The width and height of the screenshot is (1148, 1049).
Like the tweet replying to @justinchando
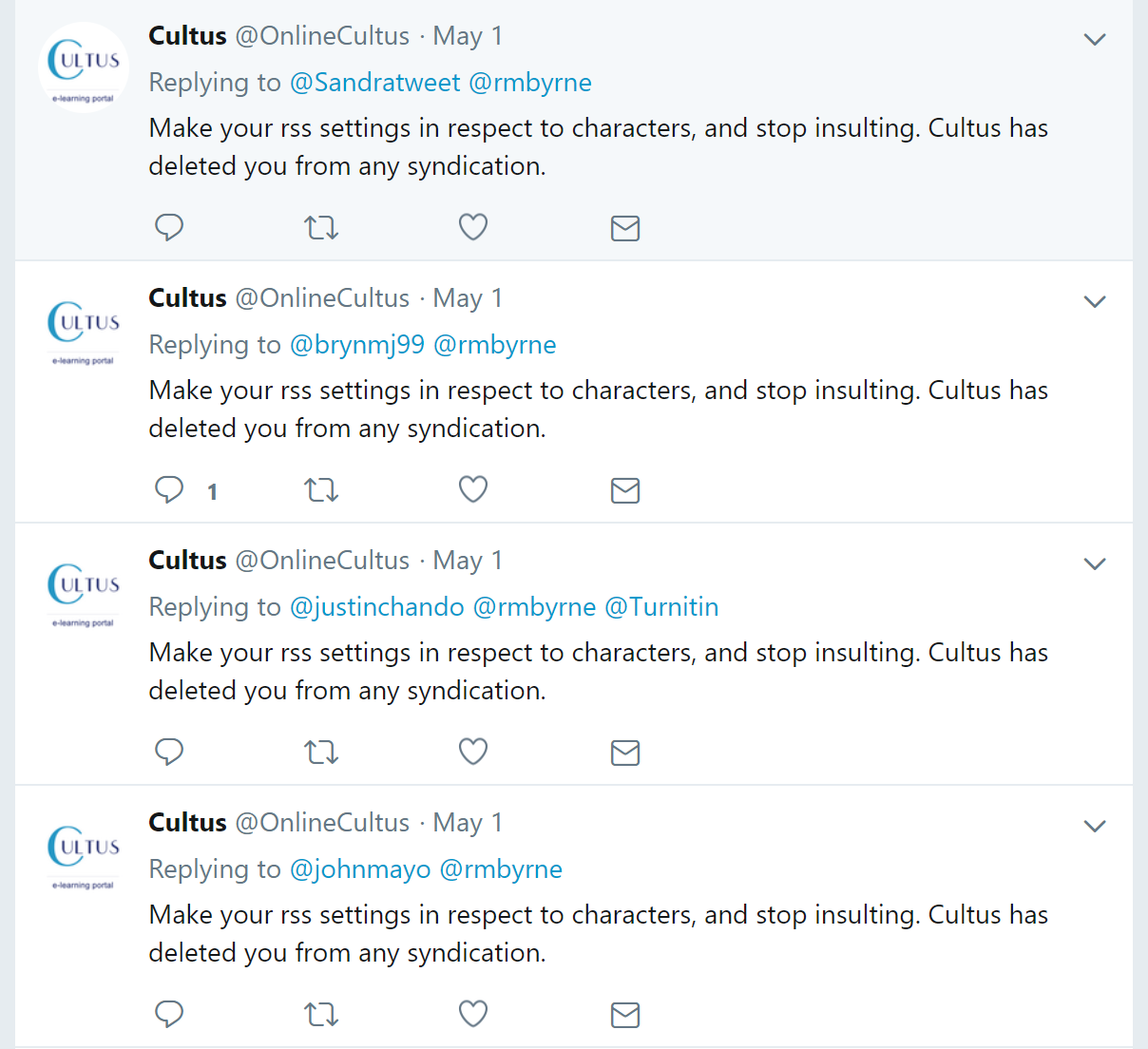click(x=473, y=752)
